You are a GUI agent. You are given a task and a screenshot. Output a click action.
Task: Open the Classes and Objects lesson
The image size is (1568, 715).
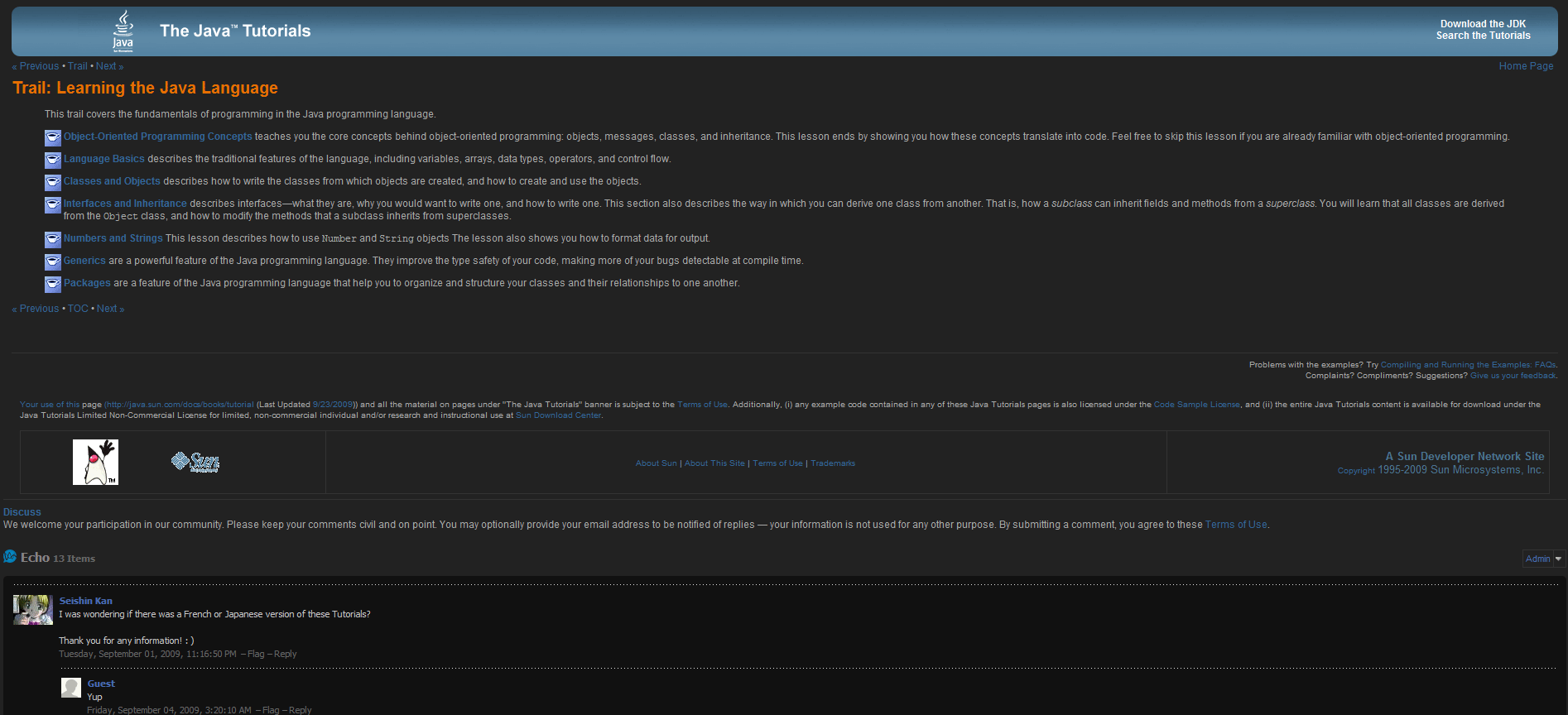(112, 181)
